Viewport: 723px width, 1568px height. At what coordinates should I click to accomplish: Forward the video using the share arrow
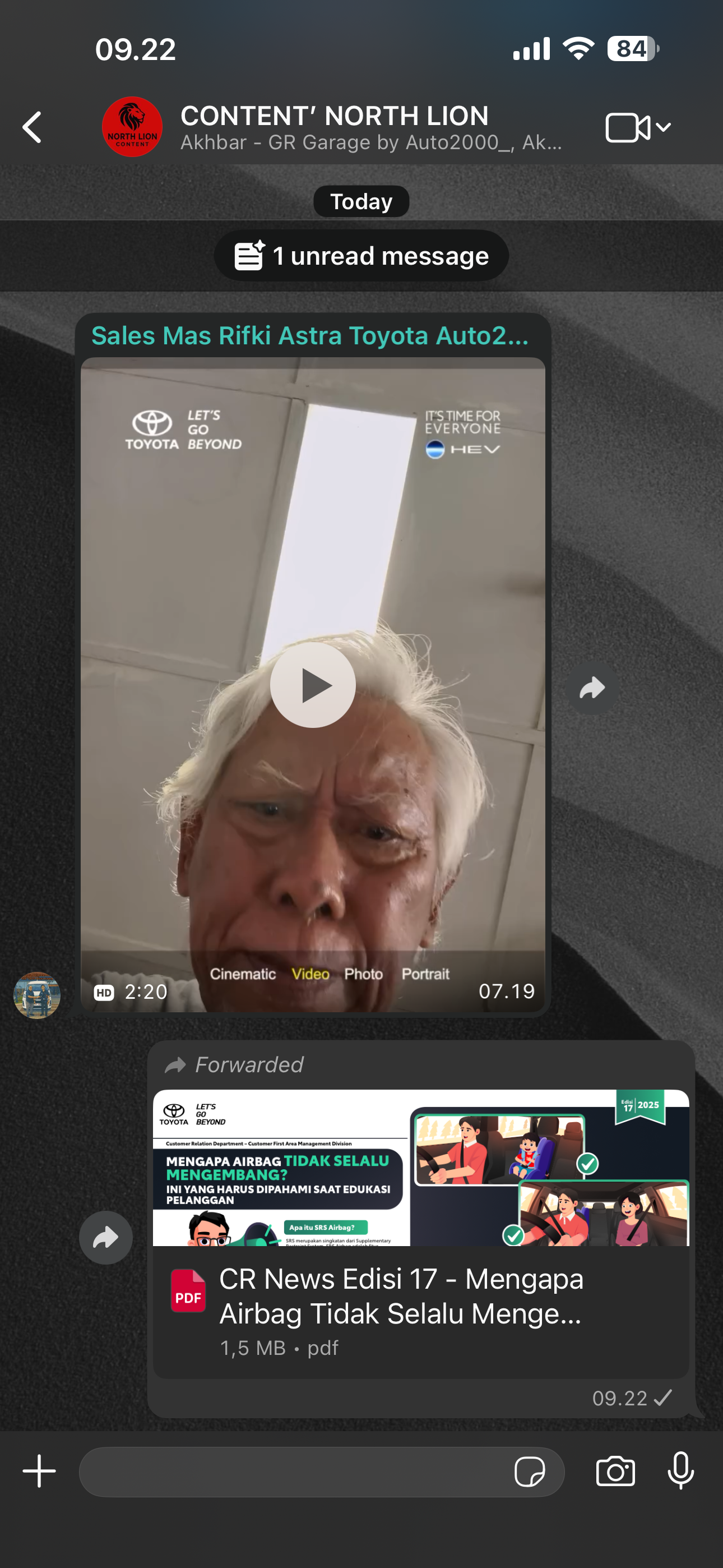[592, 688]
